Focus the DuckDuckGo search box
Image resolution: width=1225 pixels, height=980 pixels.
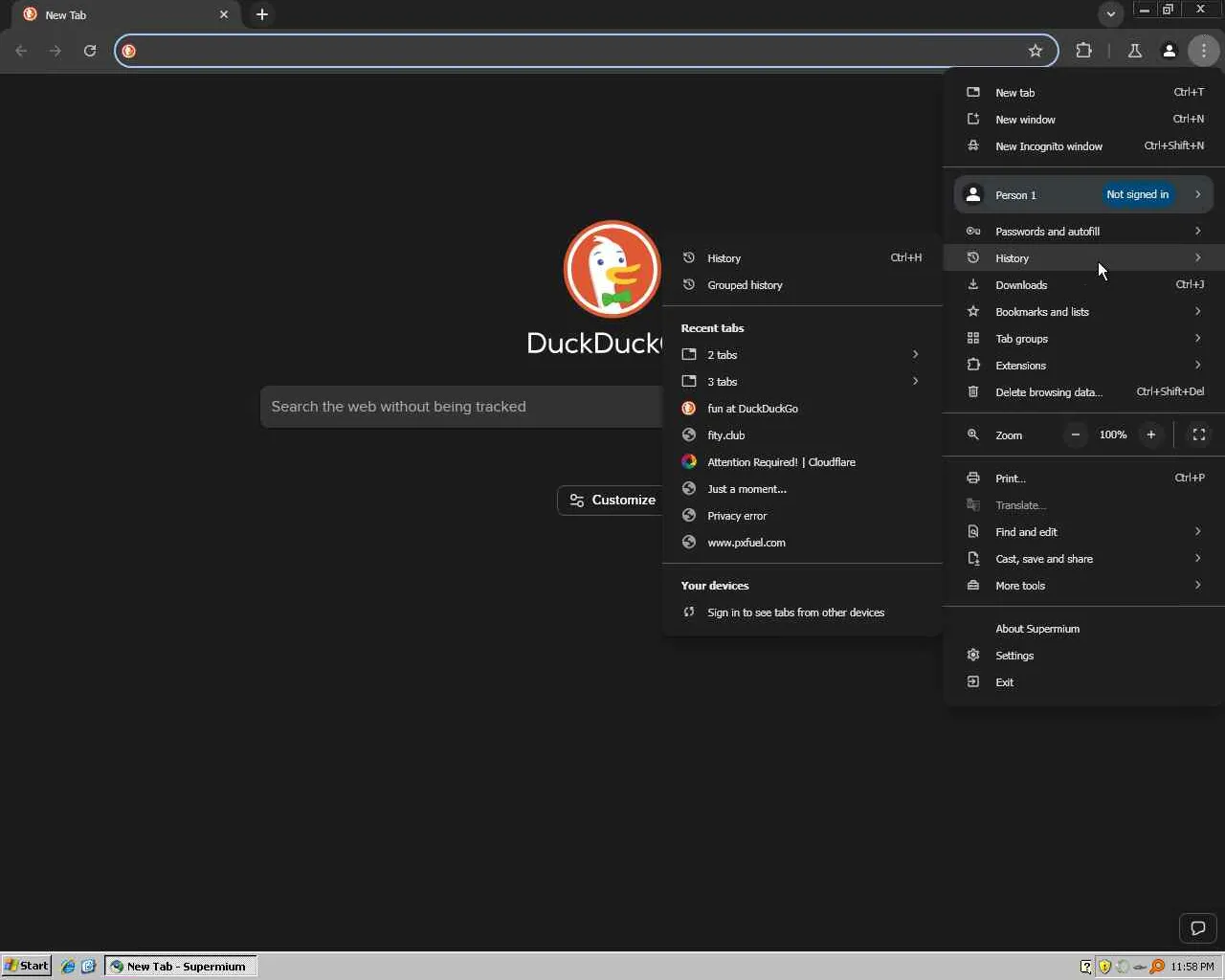[x=461, y=407]
